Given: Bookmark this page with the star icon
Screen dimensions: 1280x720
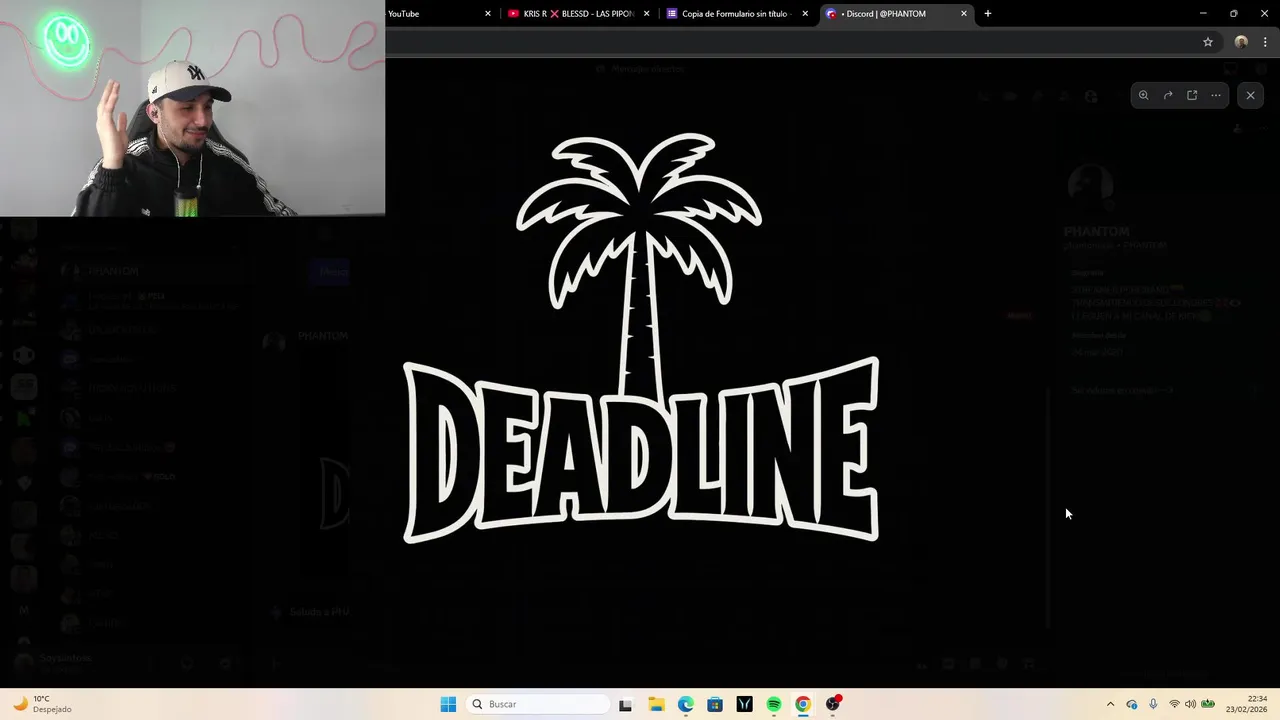Looking at the screenshot, I should [1208, 42].
